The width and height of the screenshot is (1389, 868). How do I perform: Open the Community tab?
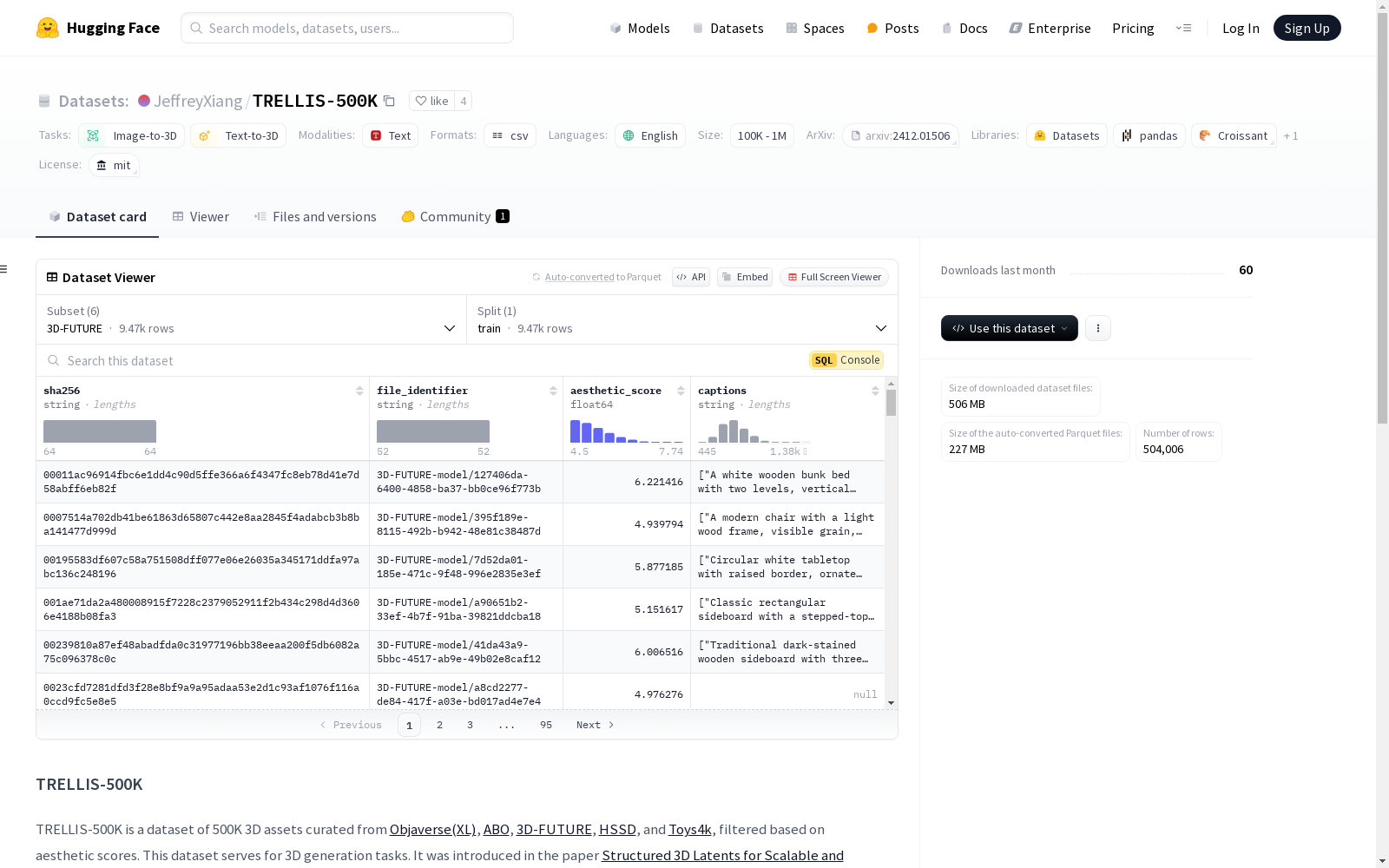(x=455, y=217)
